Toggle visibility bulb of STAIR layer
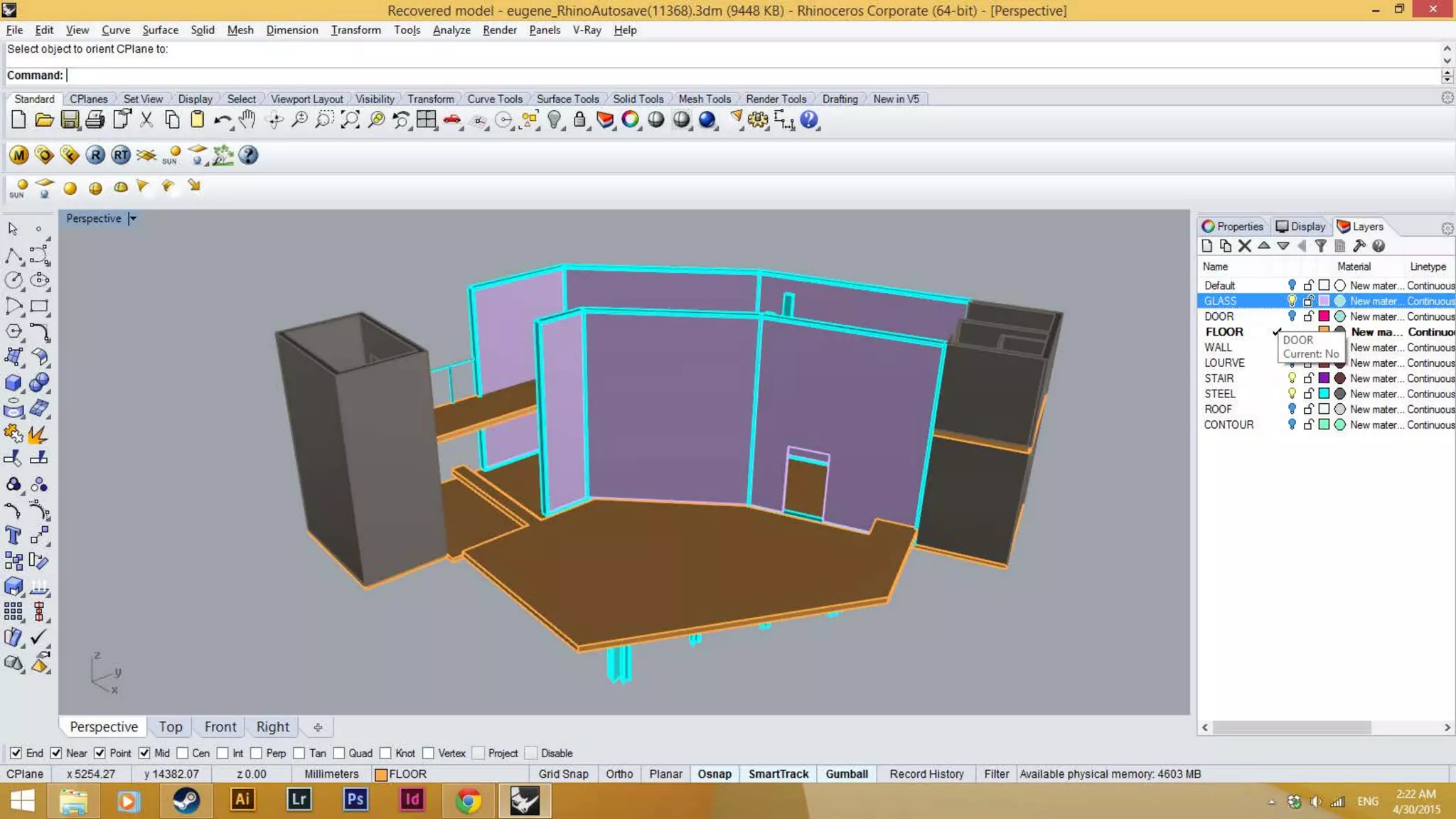The height and width of the screenshot is (819, 1456). coord(1292,378)
